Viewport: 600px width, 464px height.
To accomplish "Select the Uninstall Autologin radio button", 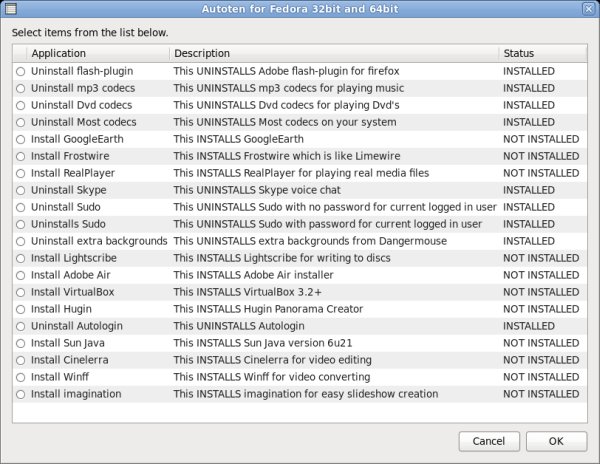I will (x=20, y=326).
